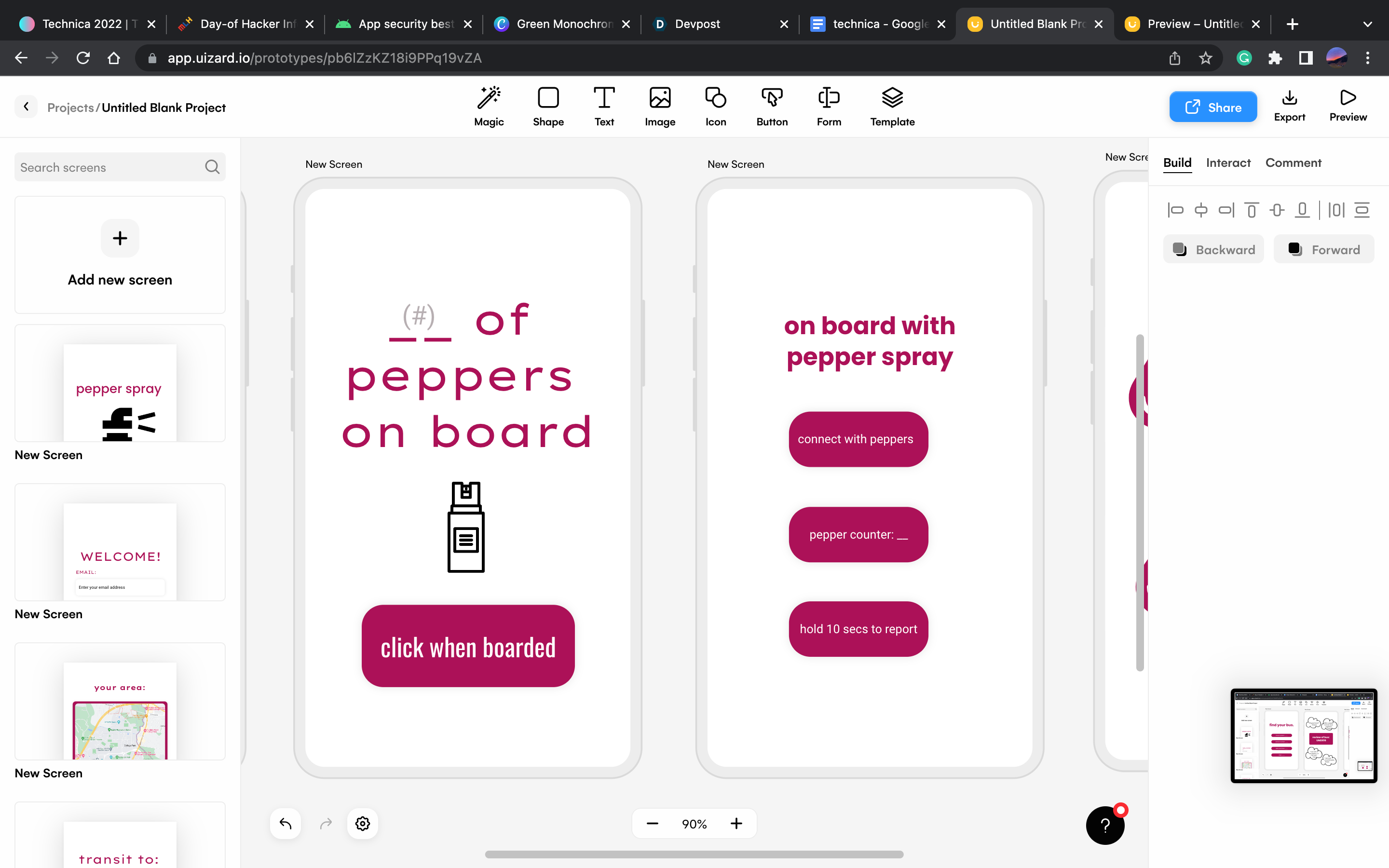The width and height of the screenshot is (1389, 868).
Task: Switch to the Interact tab
Action: [1228, 163]
